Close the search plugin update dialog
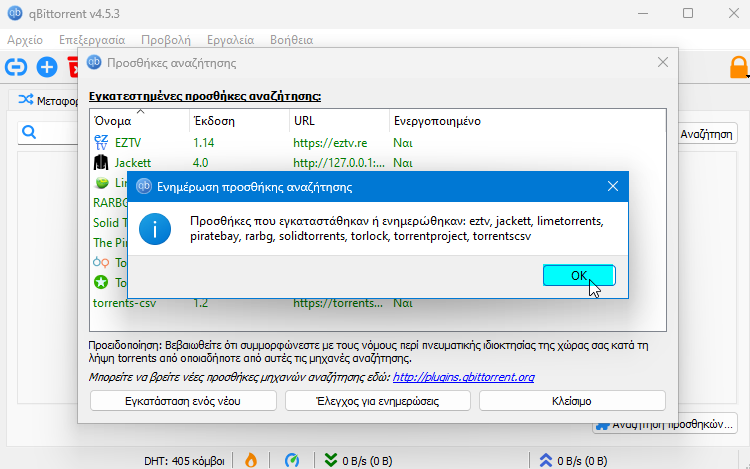This screenshot has width=750, height=469. (x=613, y=186)
